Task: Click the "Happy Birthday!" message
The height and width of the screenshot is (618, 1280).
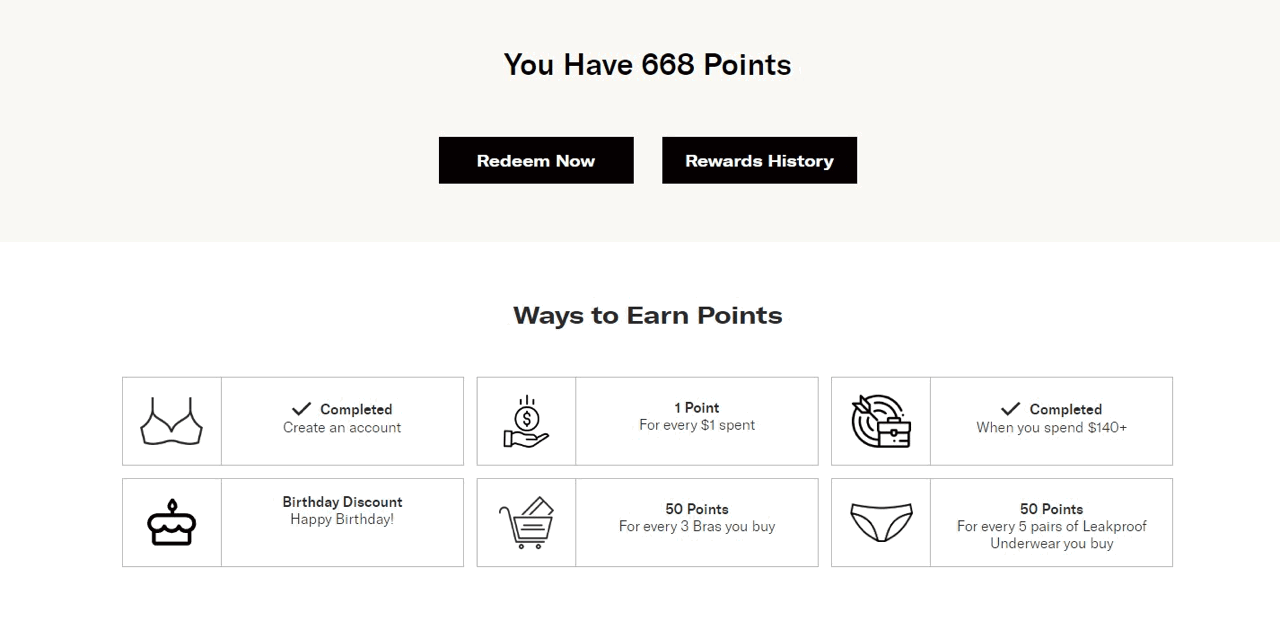Action: pyautogui.click(x=342, y=519)
